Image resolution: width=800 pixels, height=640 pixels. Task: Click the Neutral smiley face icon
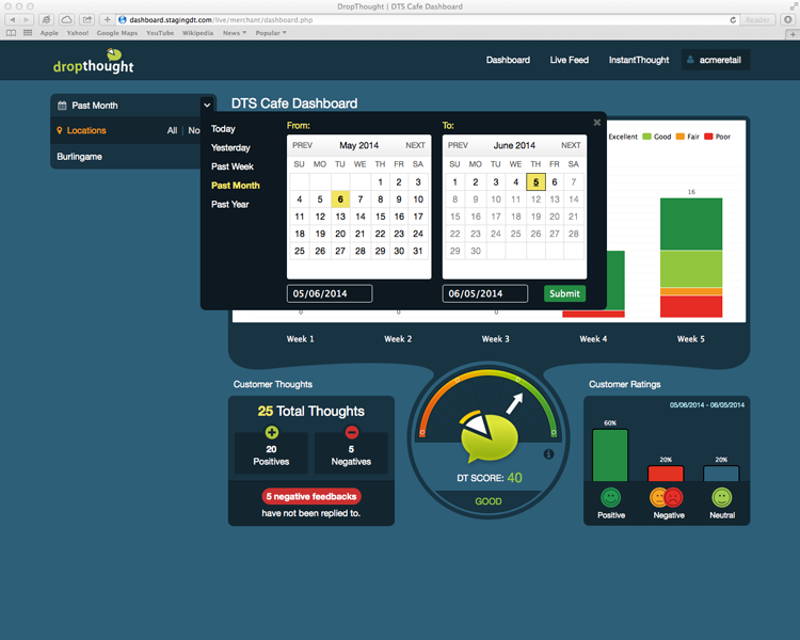tap(721, 497)
